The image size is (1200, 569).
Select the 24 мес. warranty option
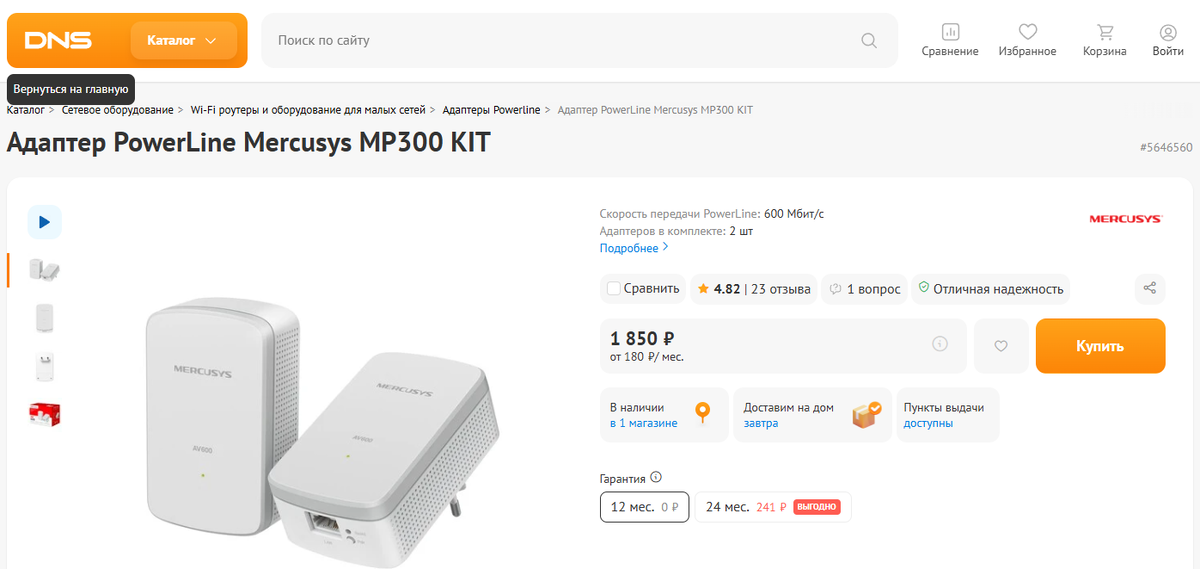point(772,507)
